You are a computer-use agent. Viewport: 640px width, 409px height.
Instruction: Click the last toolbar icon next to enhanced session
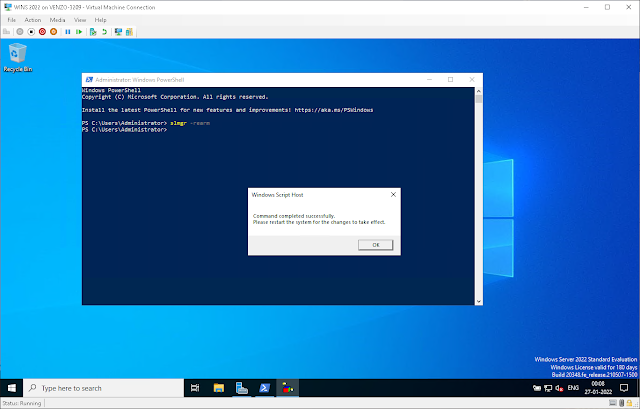pos(129,32)
